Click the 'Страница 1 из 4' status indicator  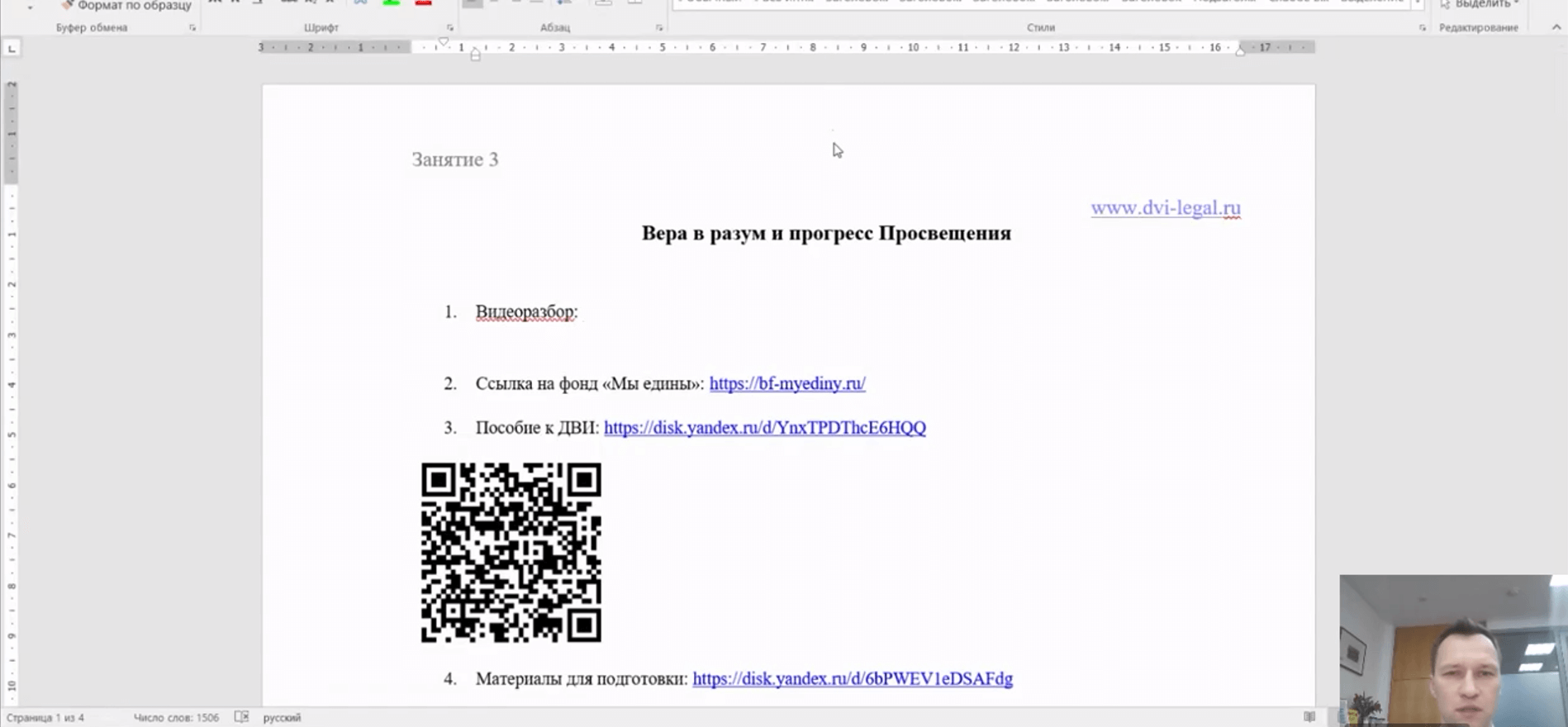[45, 718]
